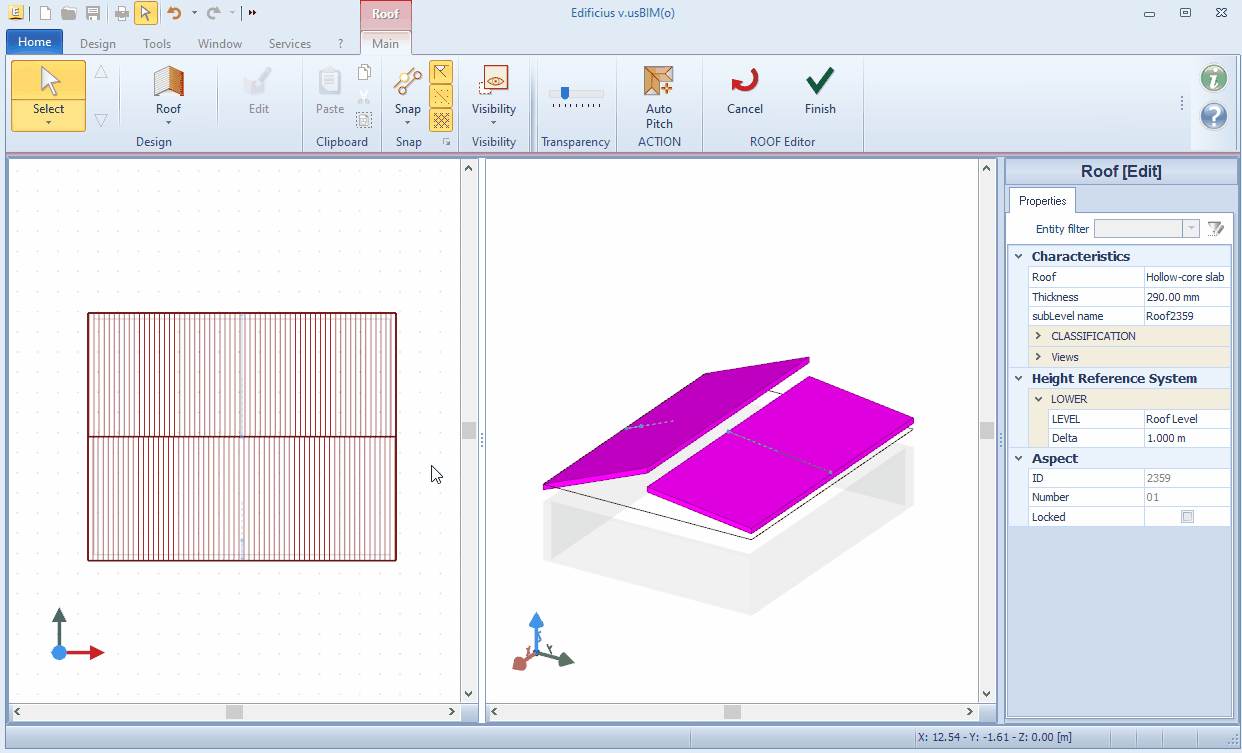1242x753 pixels.
Task: Click the Thickness value field
Action: point(1186,297)
